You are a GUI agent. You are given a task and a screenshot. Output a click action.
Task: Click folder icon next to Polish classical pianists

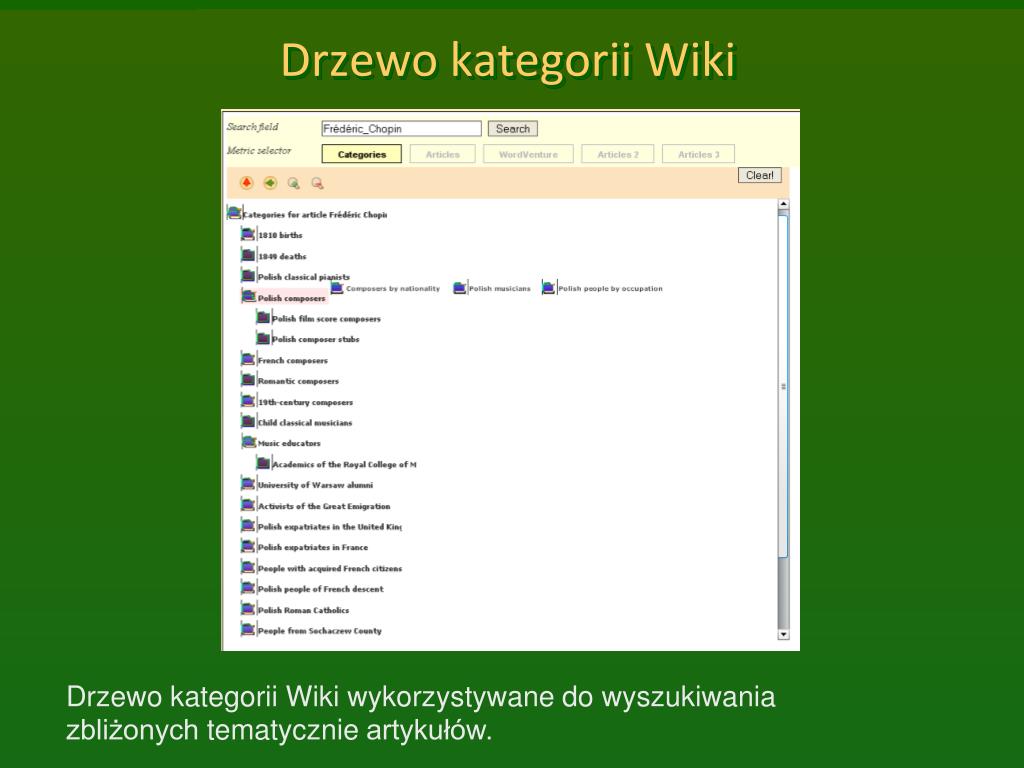point(248,276)
